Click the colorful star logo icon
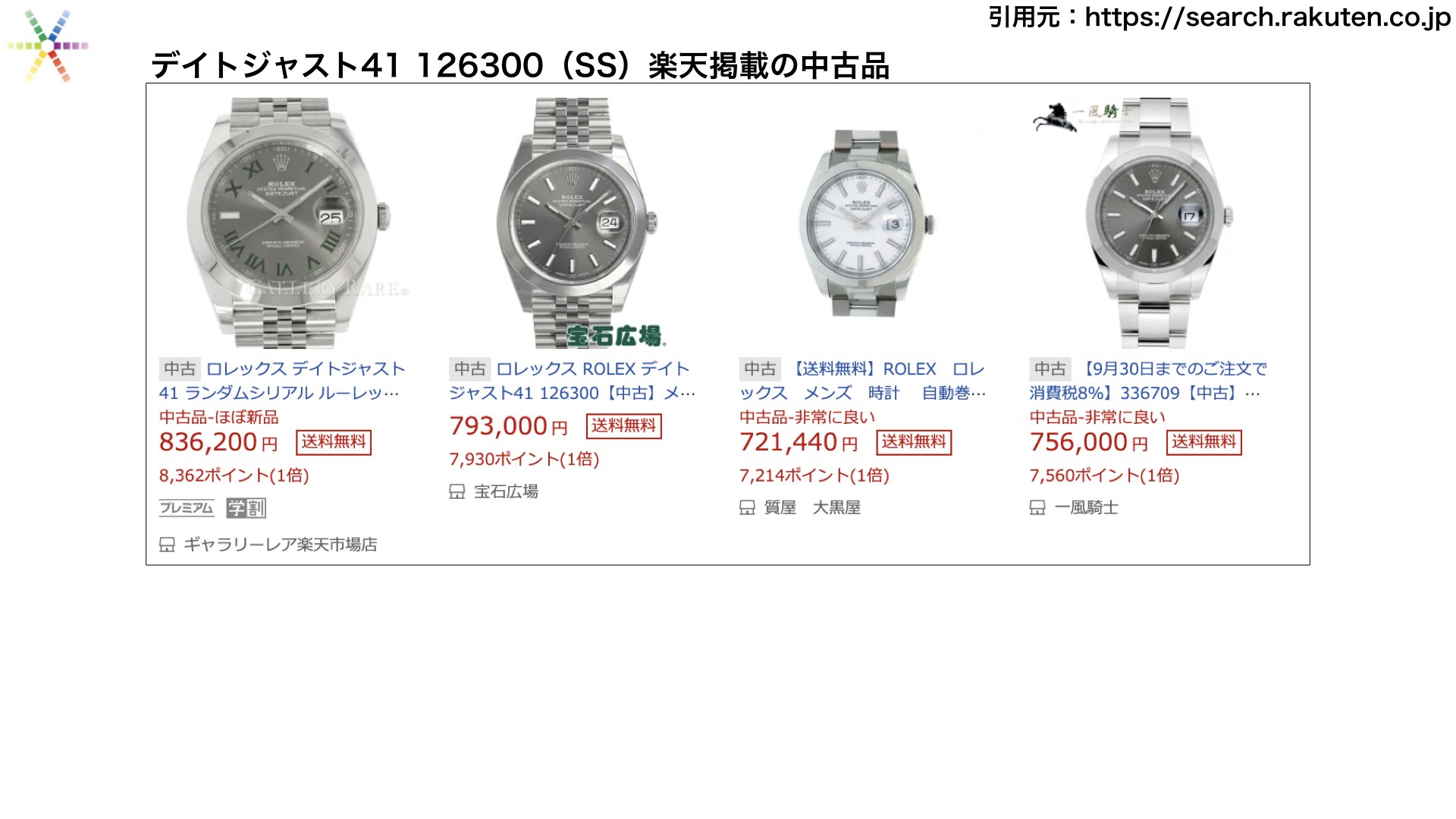The height and width of the screenshot is (819, 1456). pos(48,45)
